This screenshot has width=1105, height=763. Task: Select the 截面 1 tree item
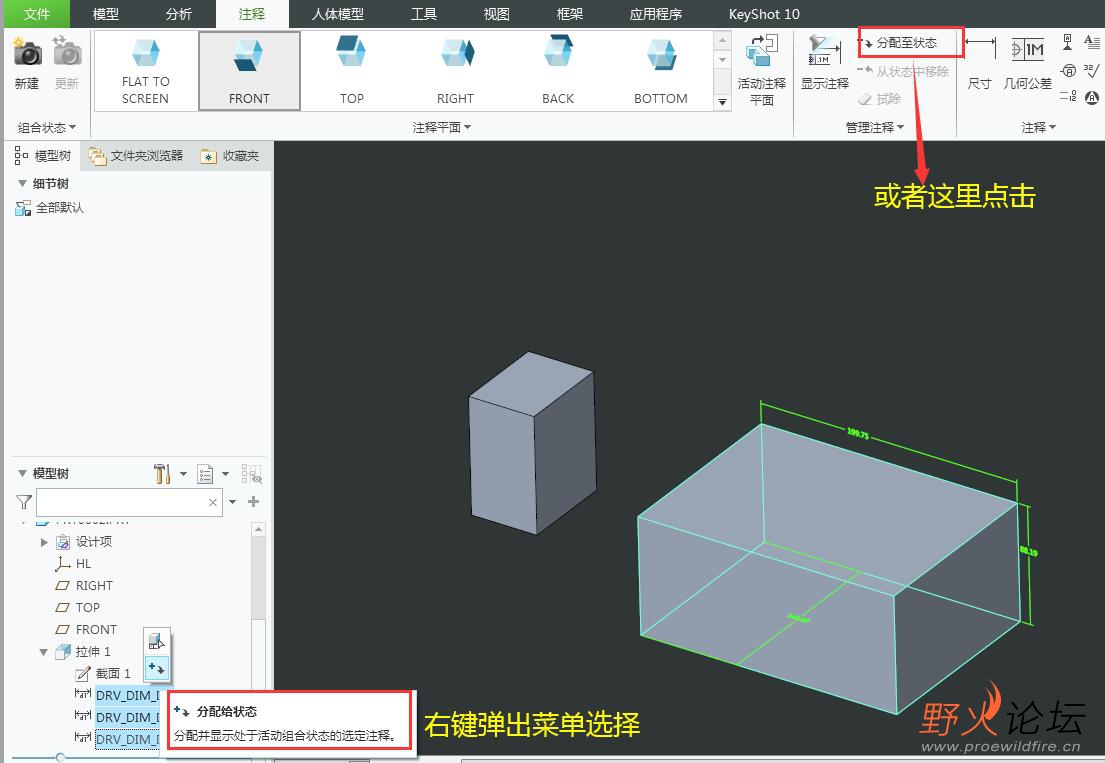pos(103,674)
